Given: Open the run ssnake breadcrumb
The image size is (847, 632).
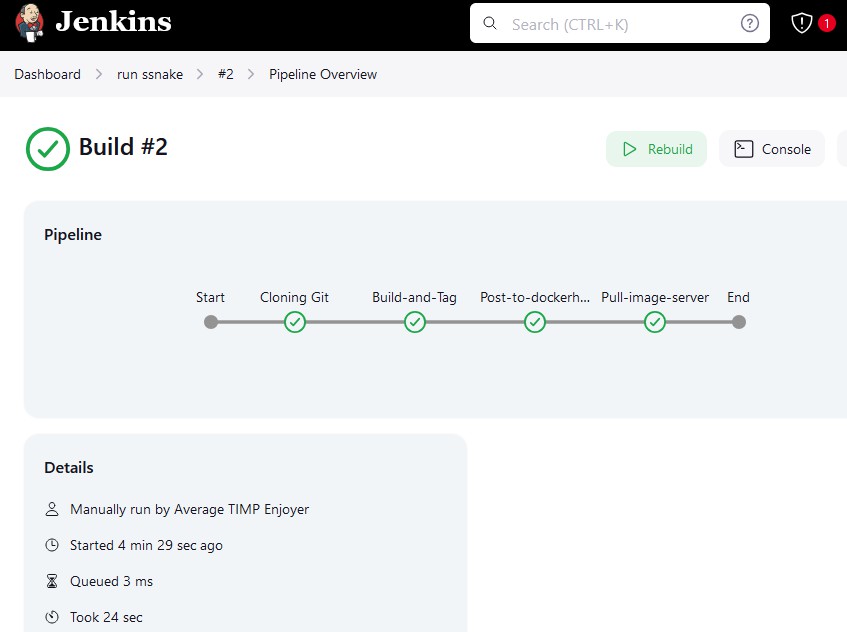Looking at the screenshot, I should (x=150, y=74).
